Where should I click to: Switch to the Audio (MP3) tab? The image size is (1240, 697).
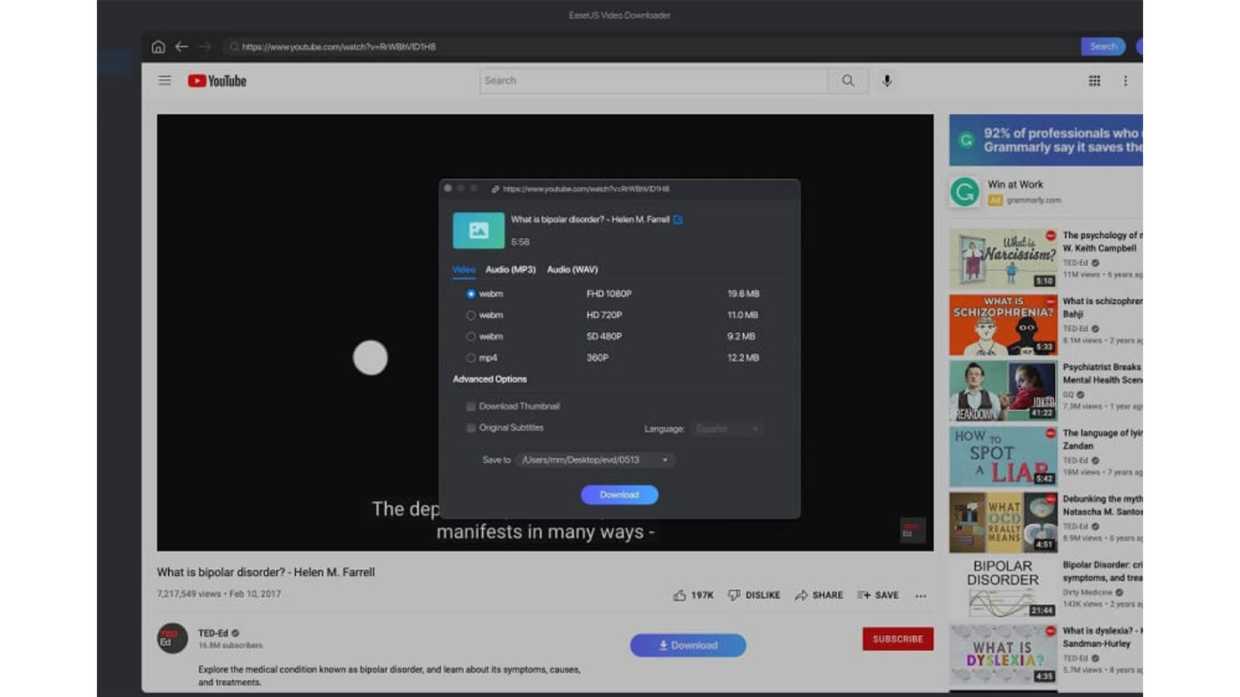pyautogui.click(x=511, y=269)
